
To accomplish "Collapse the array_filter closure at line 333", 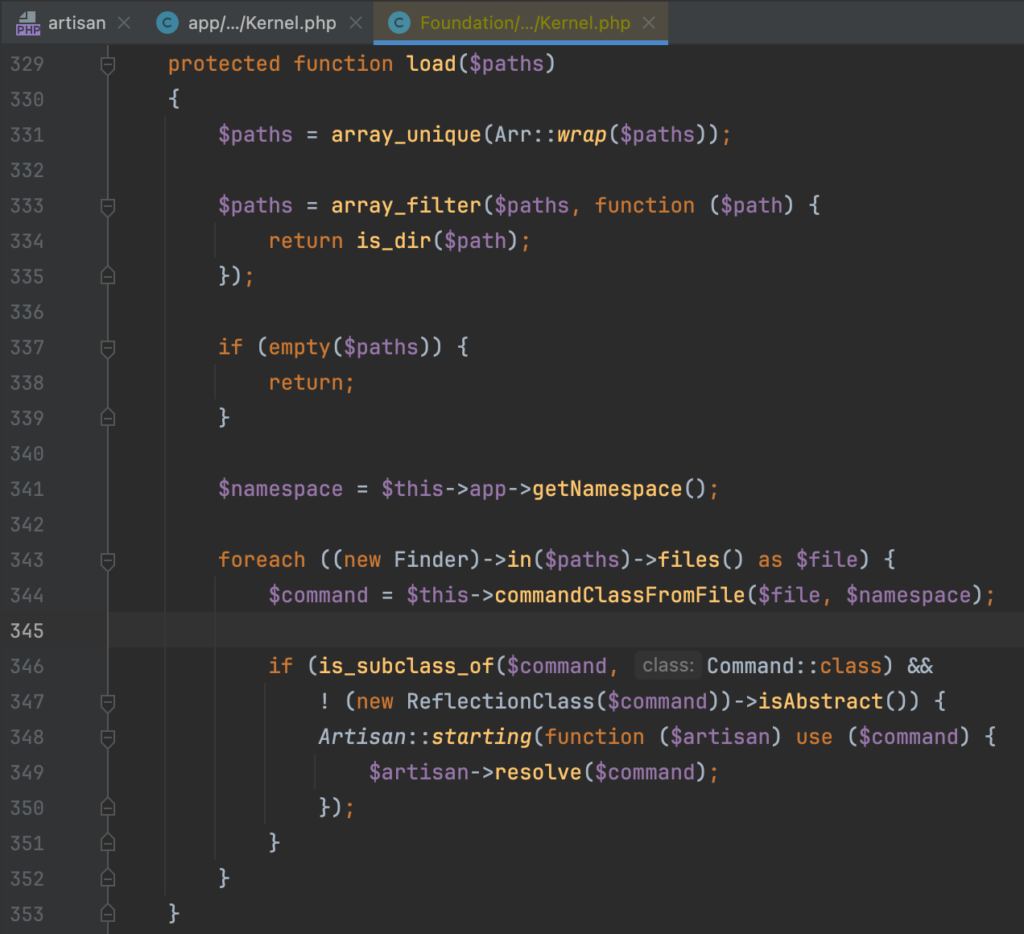I will [x=108, y=205].
